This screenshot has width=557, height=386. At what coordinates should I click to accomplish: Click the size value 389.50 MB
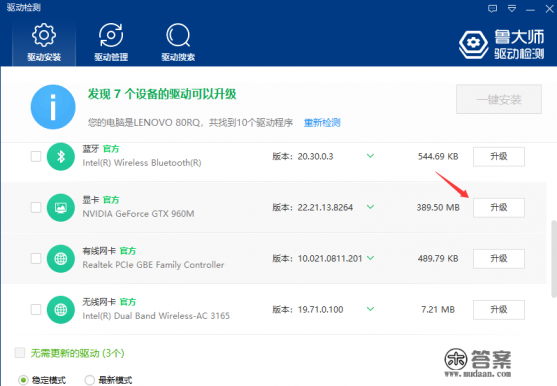(438, 207)
